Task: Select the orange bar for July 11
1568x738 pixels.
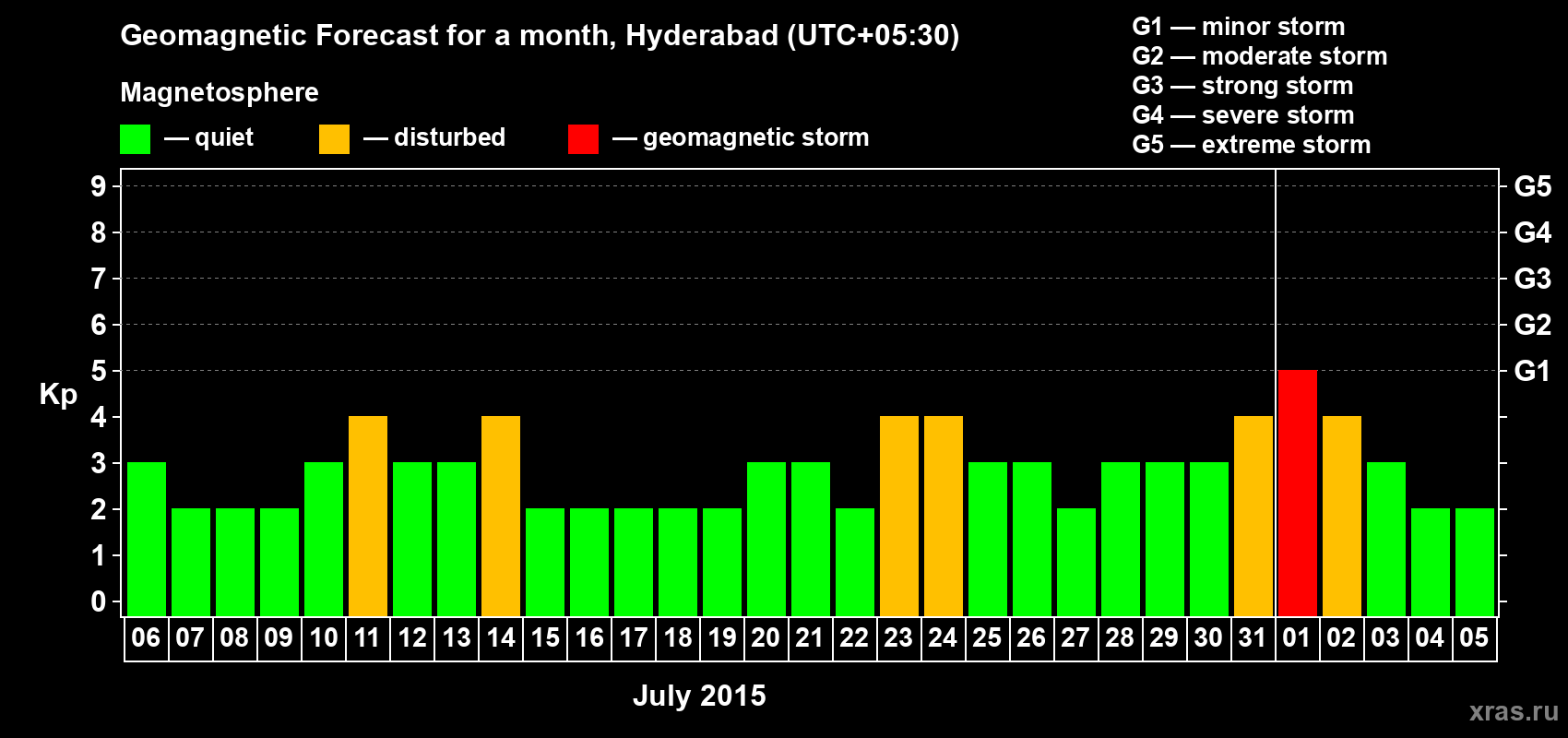Action: (x=368, y=517)
